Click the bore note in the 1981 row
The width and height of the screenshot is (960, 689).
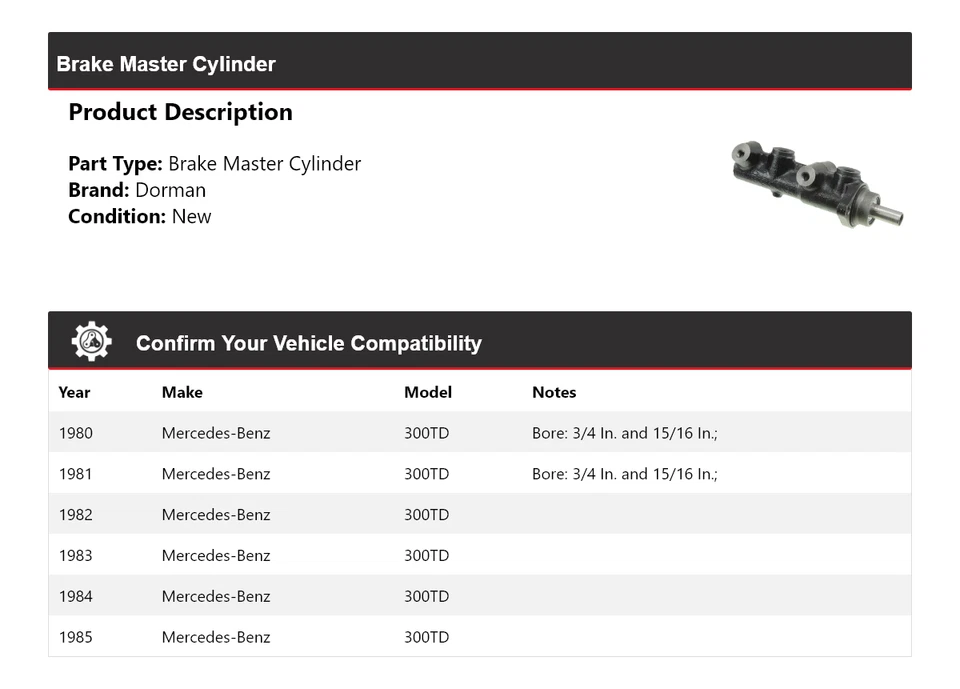point(625,474)
